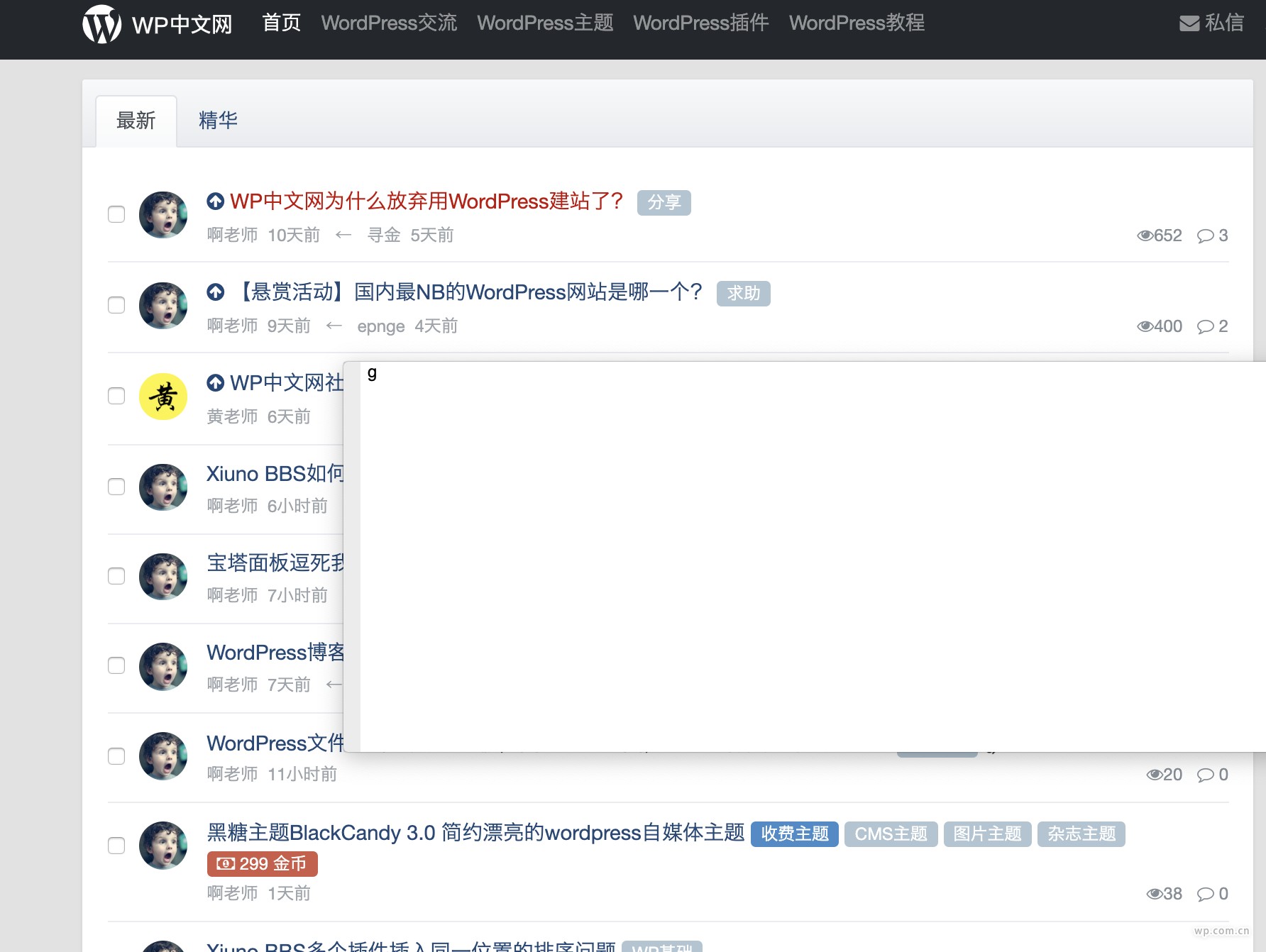
Task: Tick checkbox for 宝塔面板 post
Action: pos(116,576)
